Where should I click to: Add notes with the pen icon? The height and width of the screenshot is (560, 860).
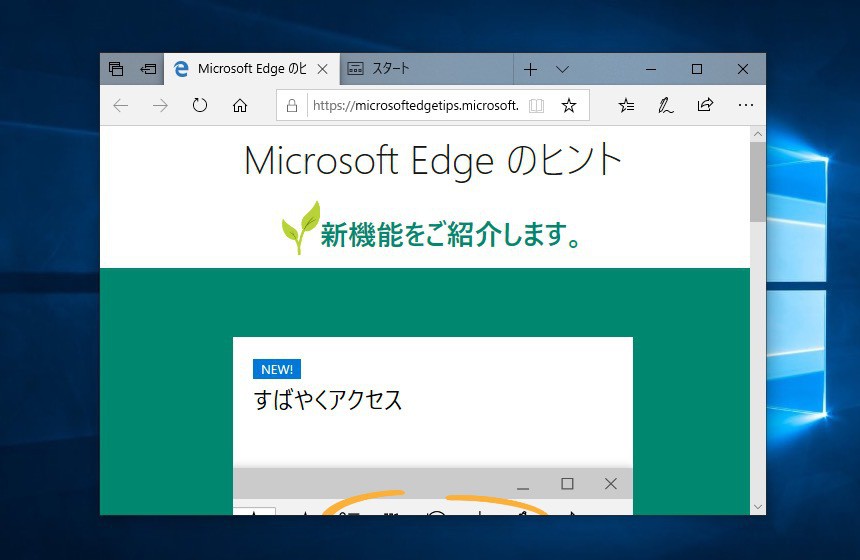click(665, 105)
